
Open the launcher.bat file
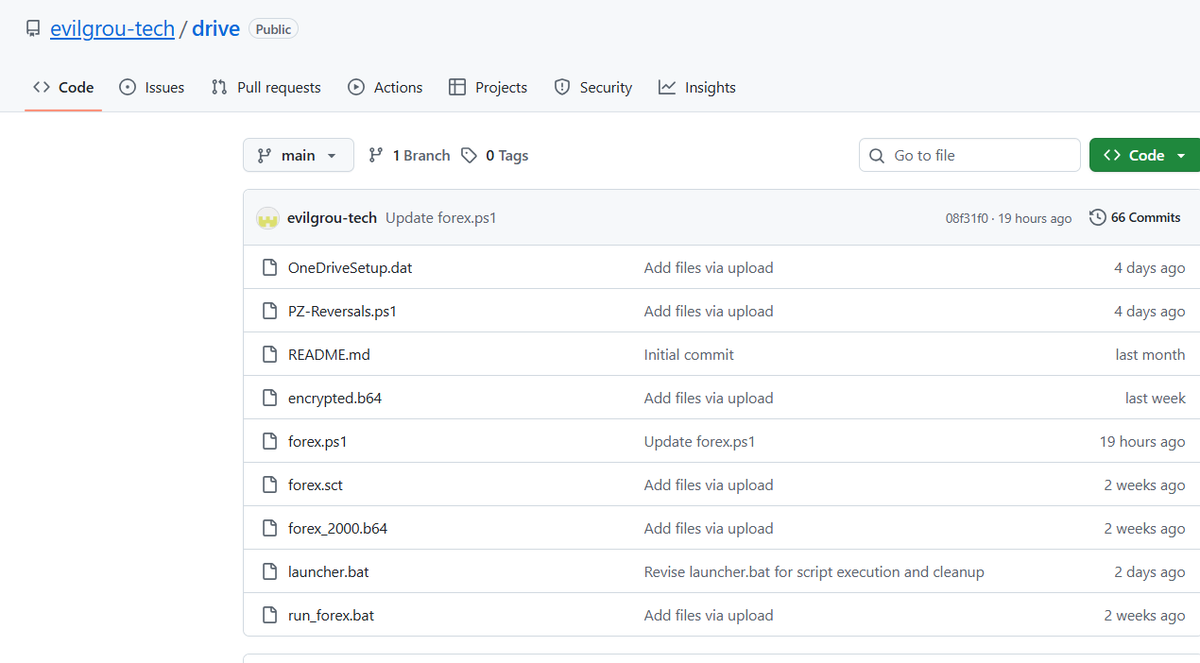(x=328, y=572)
